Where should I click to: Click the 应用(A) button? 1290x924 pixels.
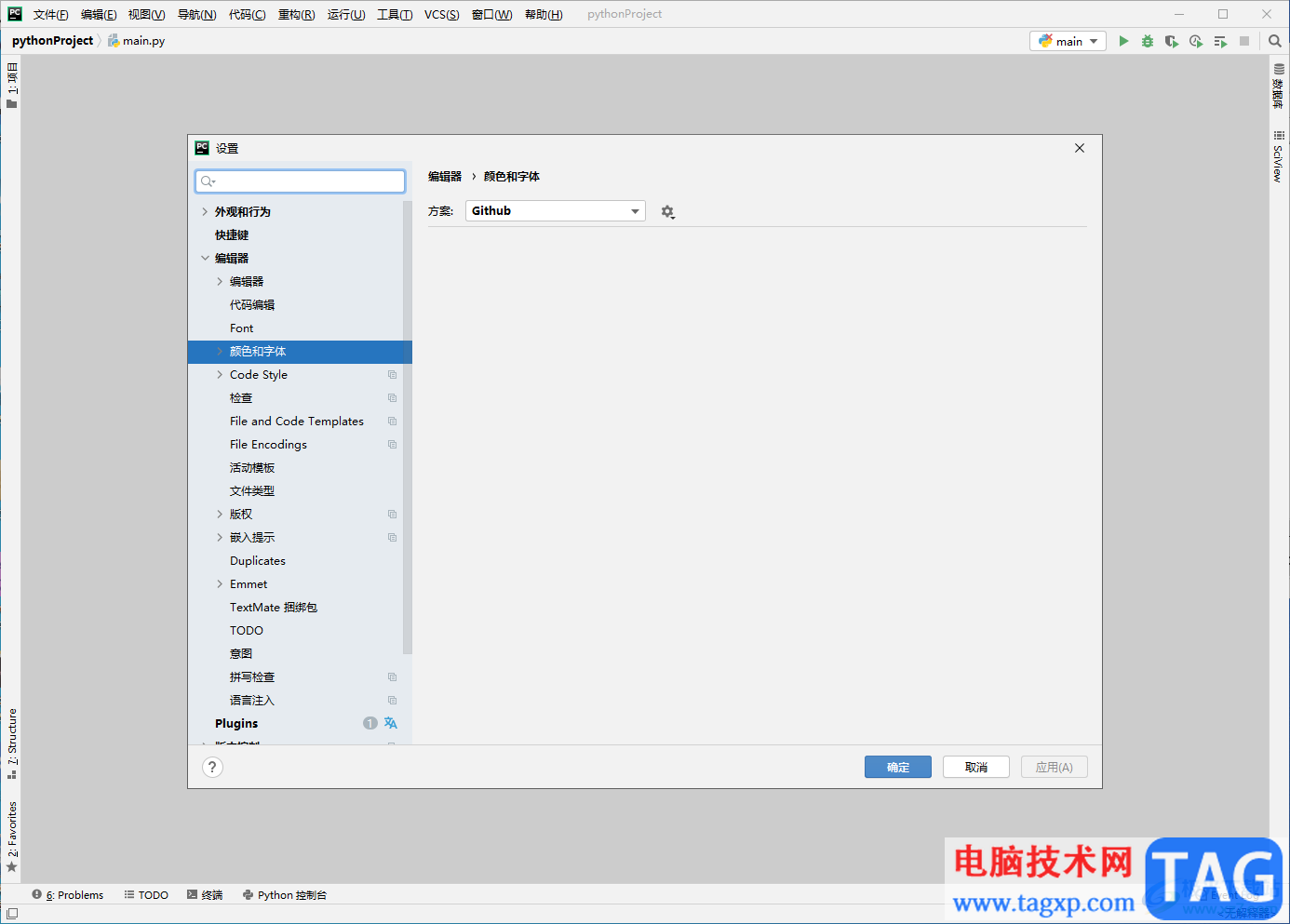tap(1055, 767)
